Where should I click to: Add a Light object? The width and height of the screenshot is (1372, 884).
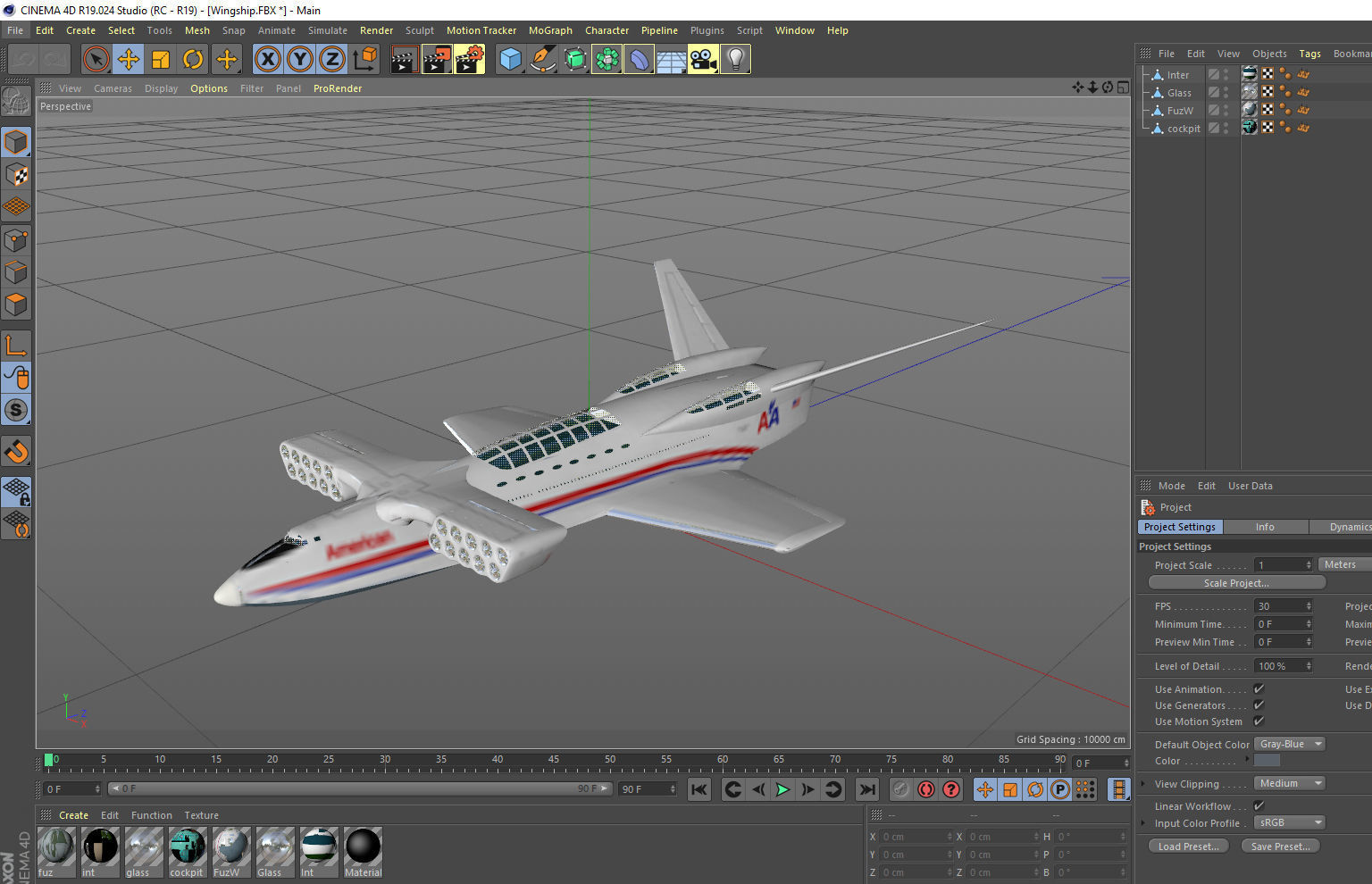point(735,60)
